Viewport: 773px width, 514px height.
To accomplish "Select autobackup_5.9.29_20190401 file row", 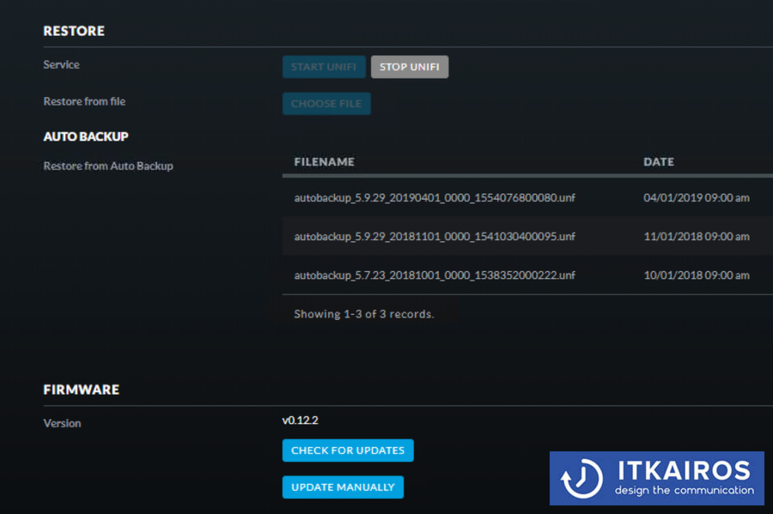I will (x=527, y=198).
